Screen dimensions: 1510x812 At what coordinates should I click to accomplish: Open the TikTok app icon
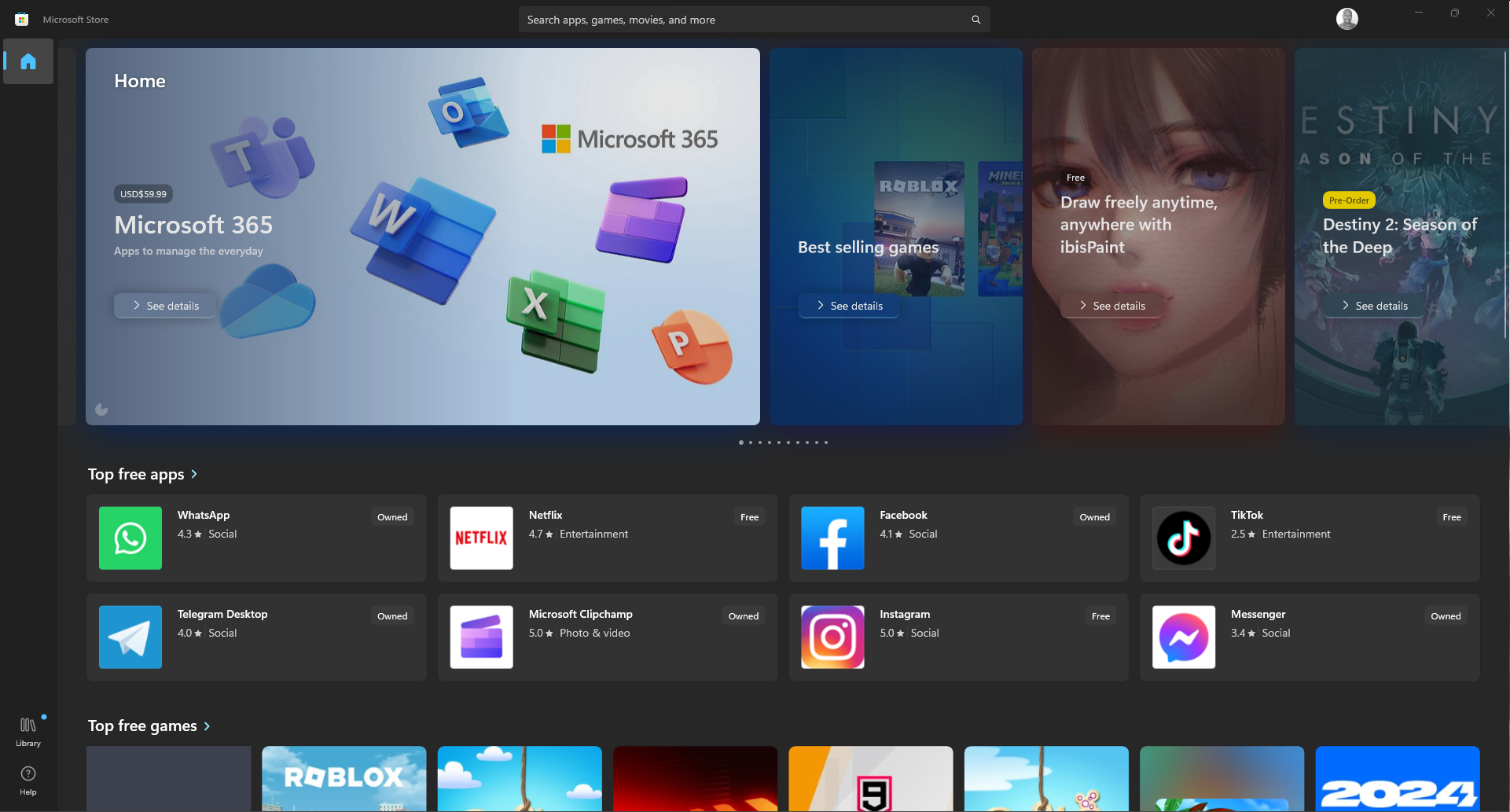coord(1184,538)
